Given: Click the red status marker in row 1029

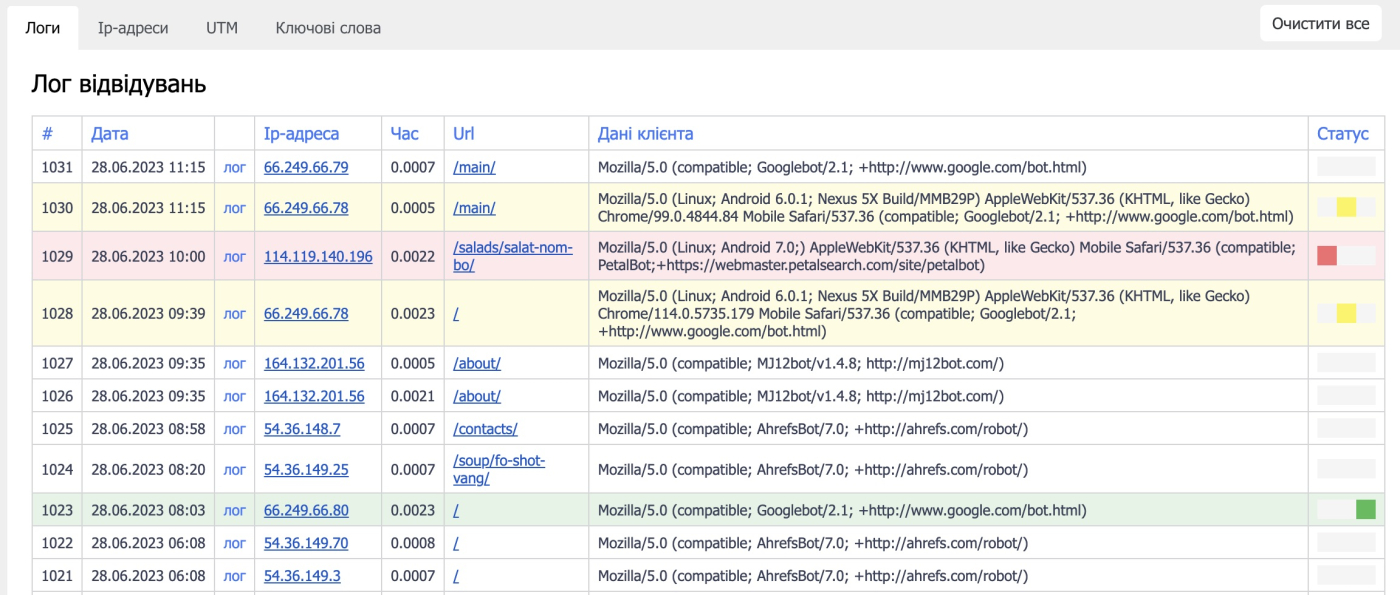Looking at the screenshot, I should (x=1327, y=256).
